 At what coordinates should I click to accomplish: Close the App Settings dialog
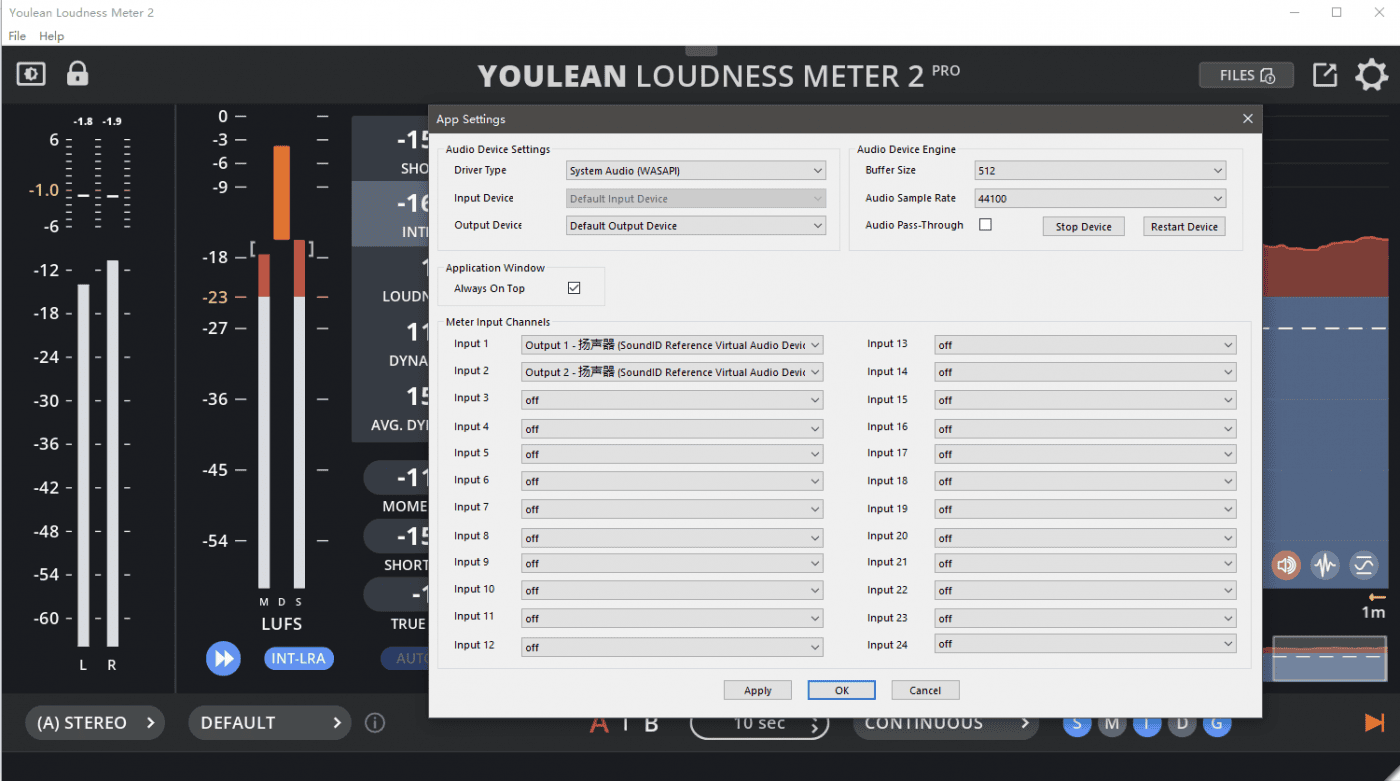pyautogui.click(x=1247, y=119)
